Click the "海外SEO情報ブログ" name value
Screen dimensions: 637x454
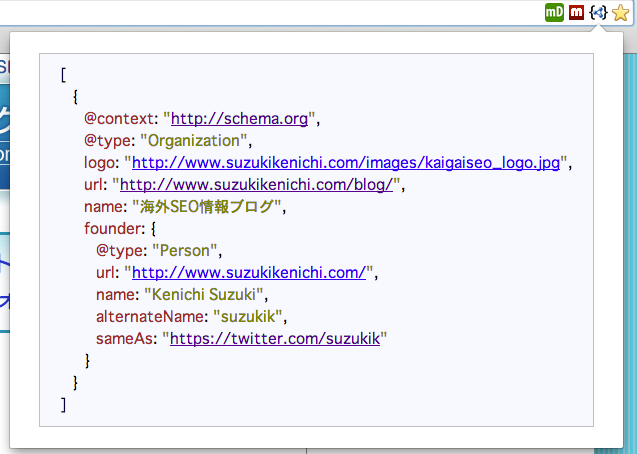click(207, 206)
